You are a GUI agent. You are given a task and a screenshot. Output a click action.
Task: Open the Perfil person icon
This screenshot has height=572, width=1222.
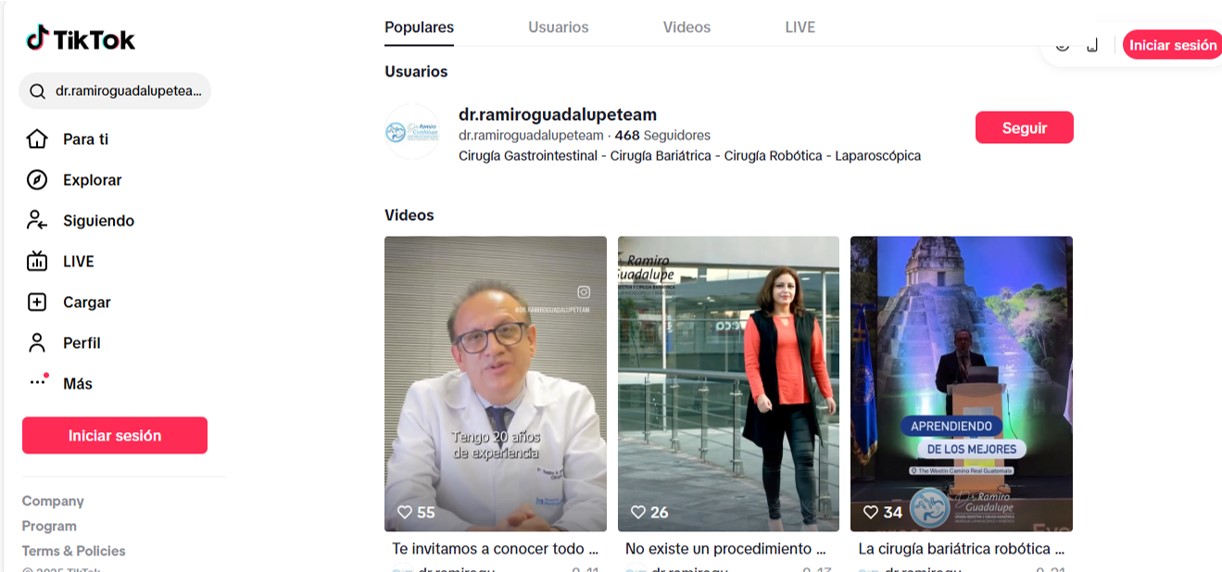point(37,343)
